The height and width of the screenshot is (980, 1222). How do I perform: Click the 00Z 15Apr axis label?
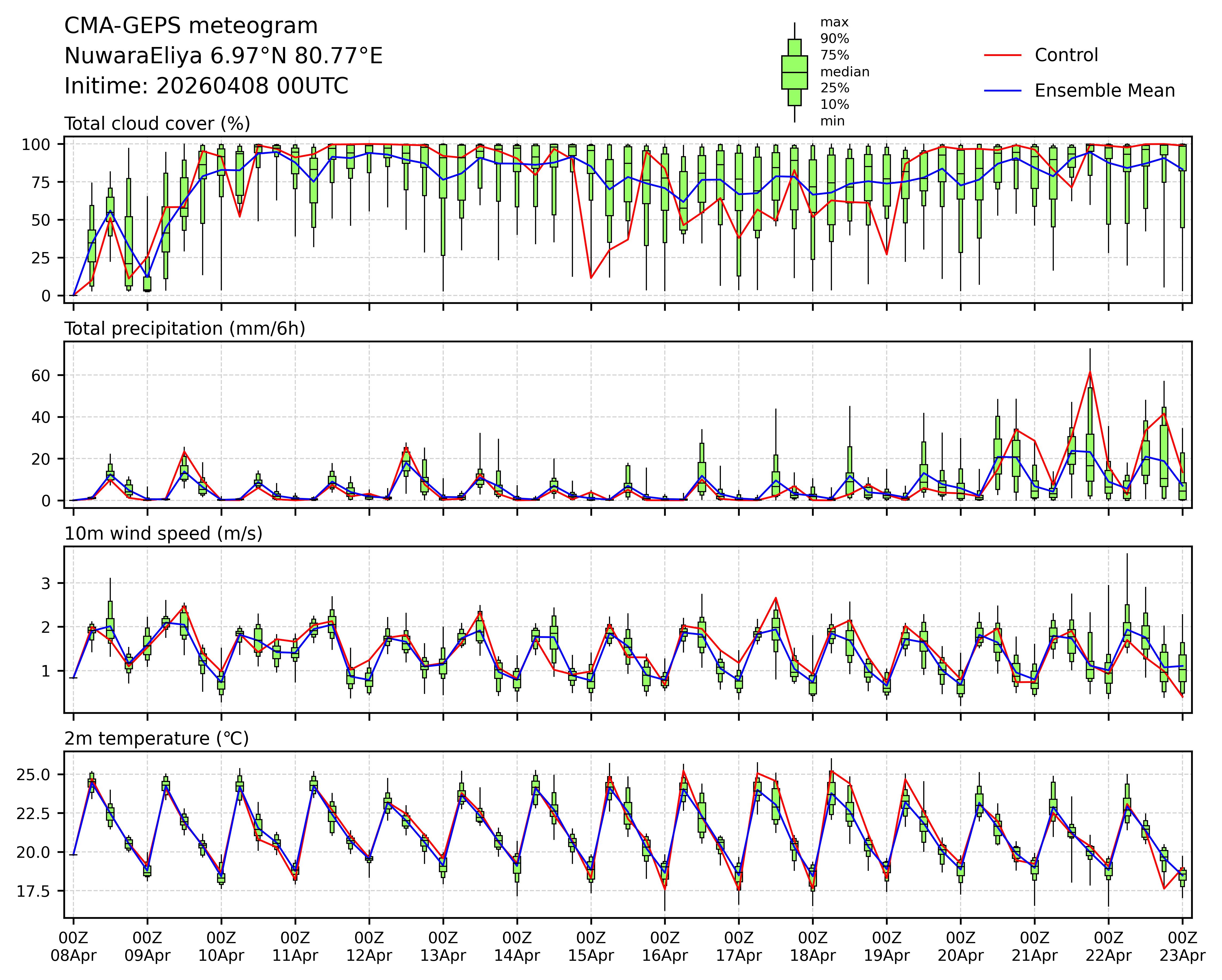point(591,946)
